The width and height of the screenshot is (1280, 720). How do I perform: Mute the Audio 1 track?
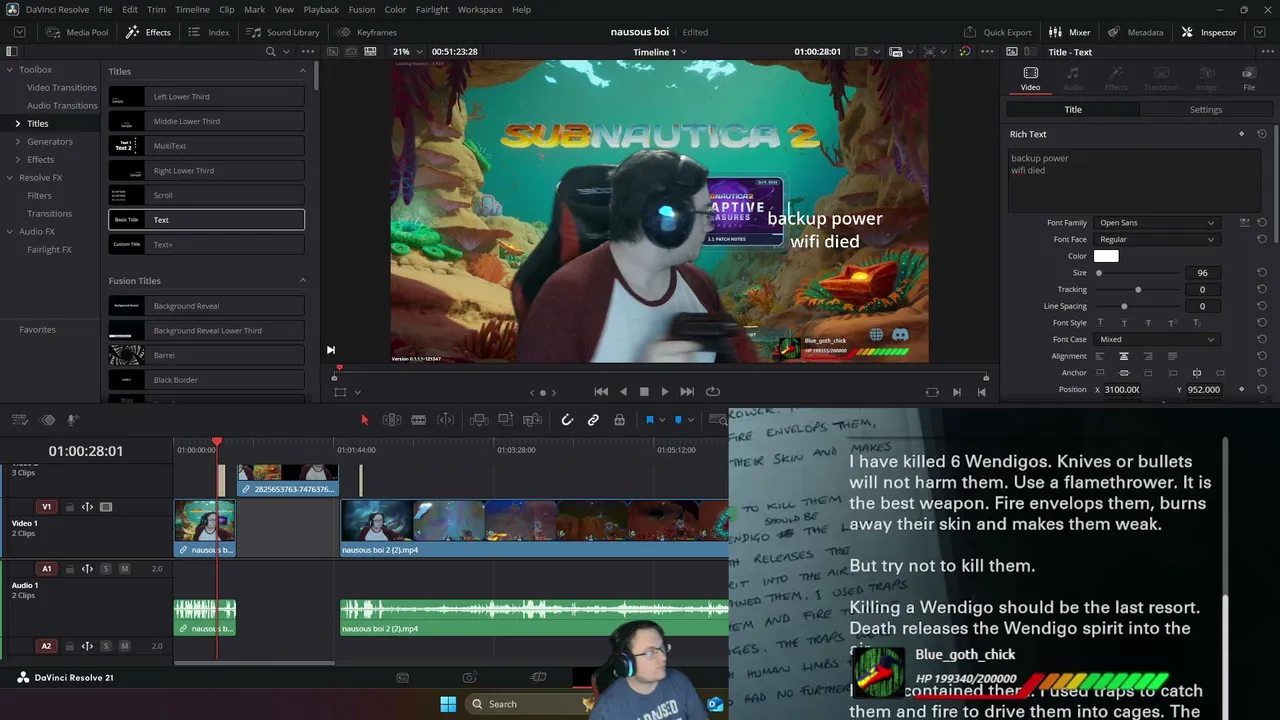[124, 569]
